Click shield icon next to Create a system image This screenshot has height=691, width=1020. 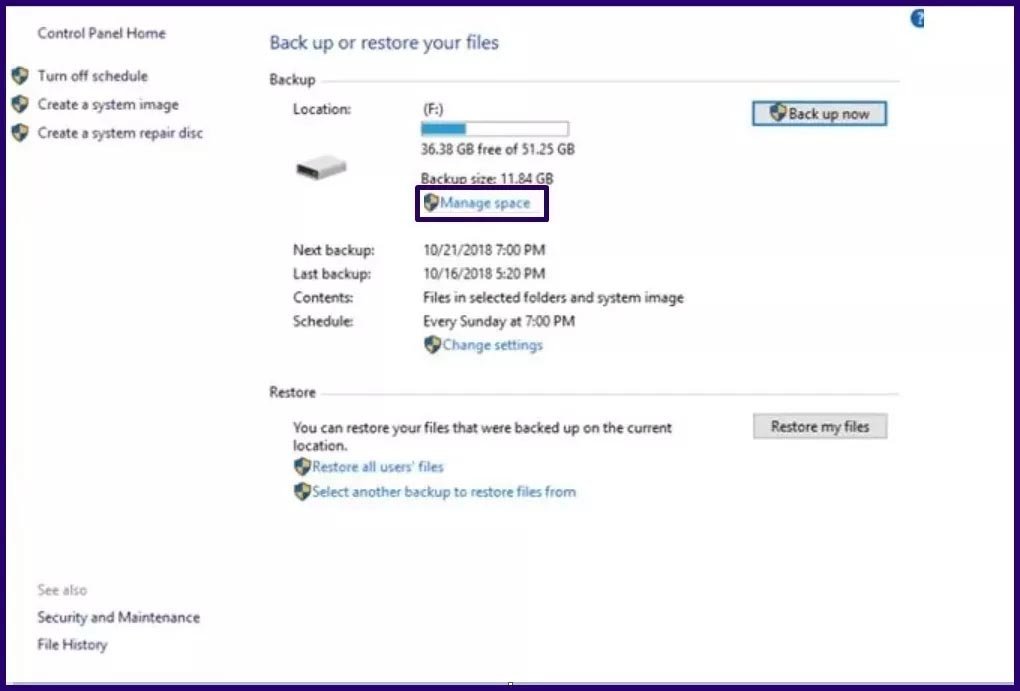[20, 104]
